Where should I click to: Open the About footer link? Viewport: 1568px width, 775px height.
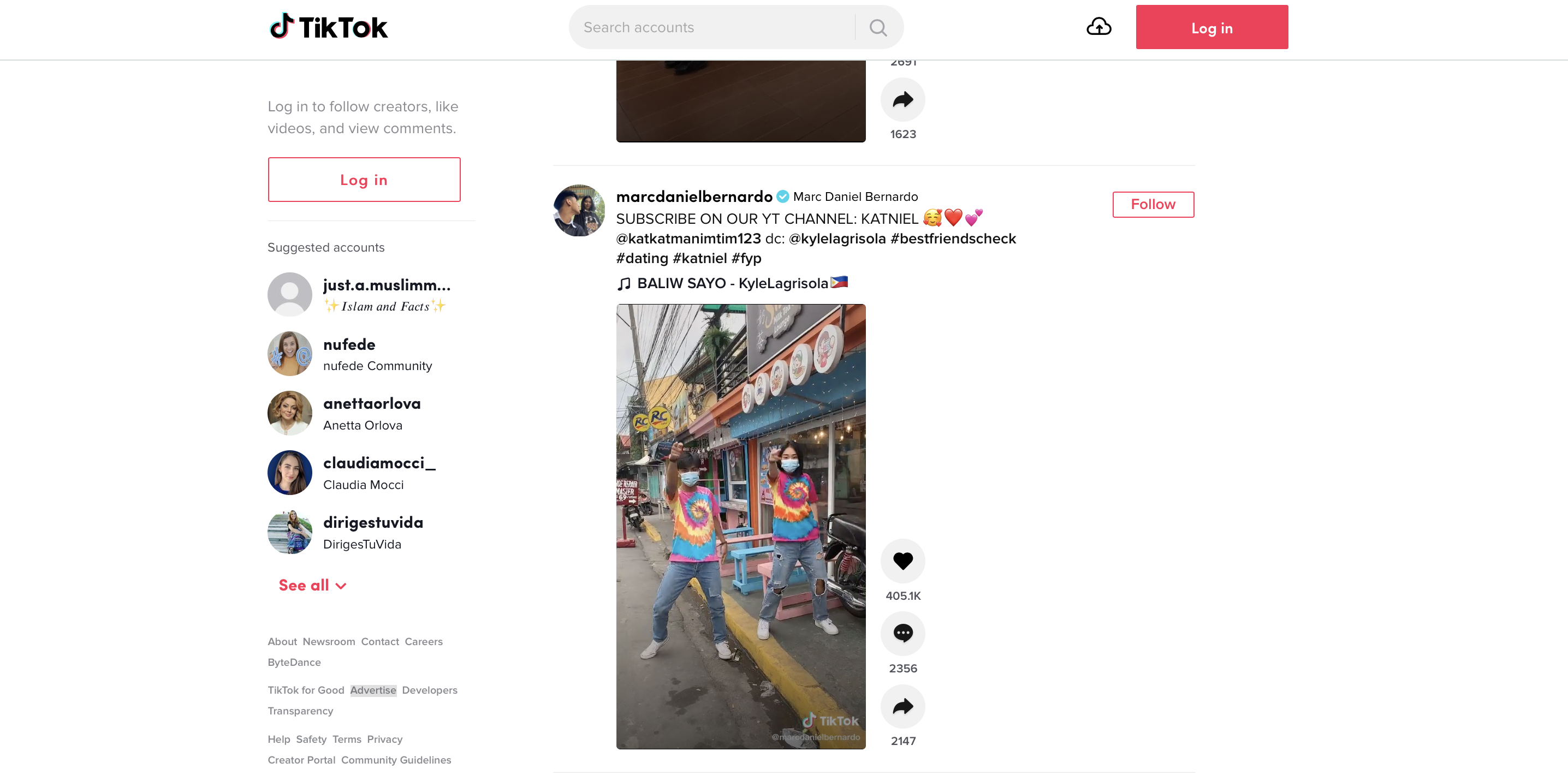point(282,642)
